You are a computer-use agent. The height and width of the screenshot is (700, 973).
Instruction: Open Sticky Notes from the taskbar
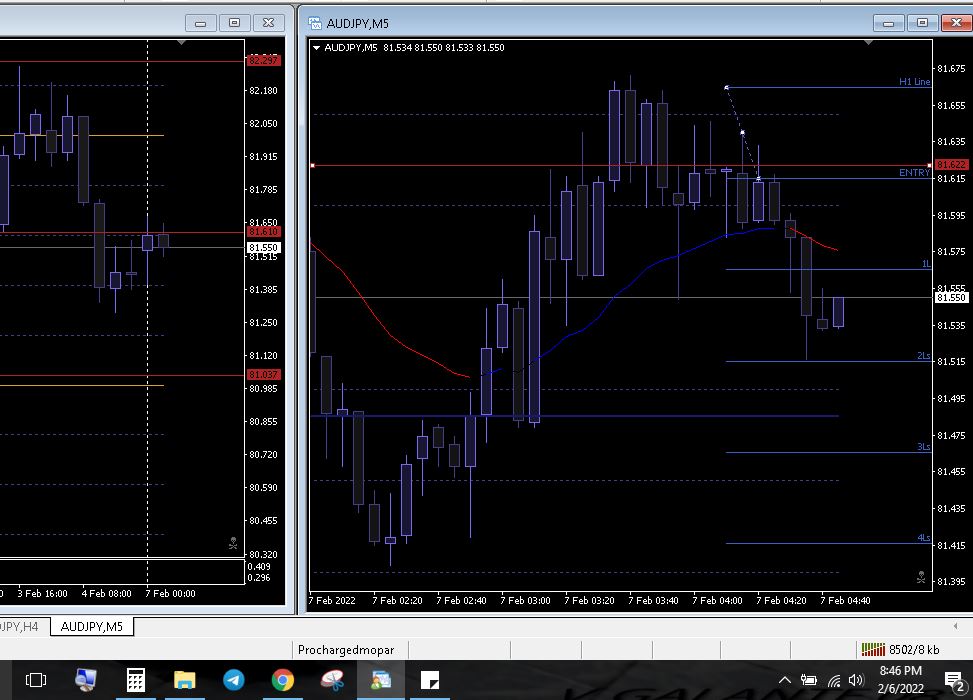click(430, 680)
